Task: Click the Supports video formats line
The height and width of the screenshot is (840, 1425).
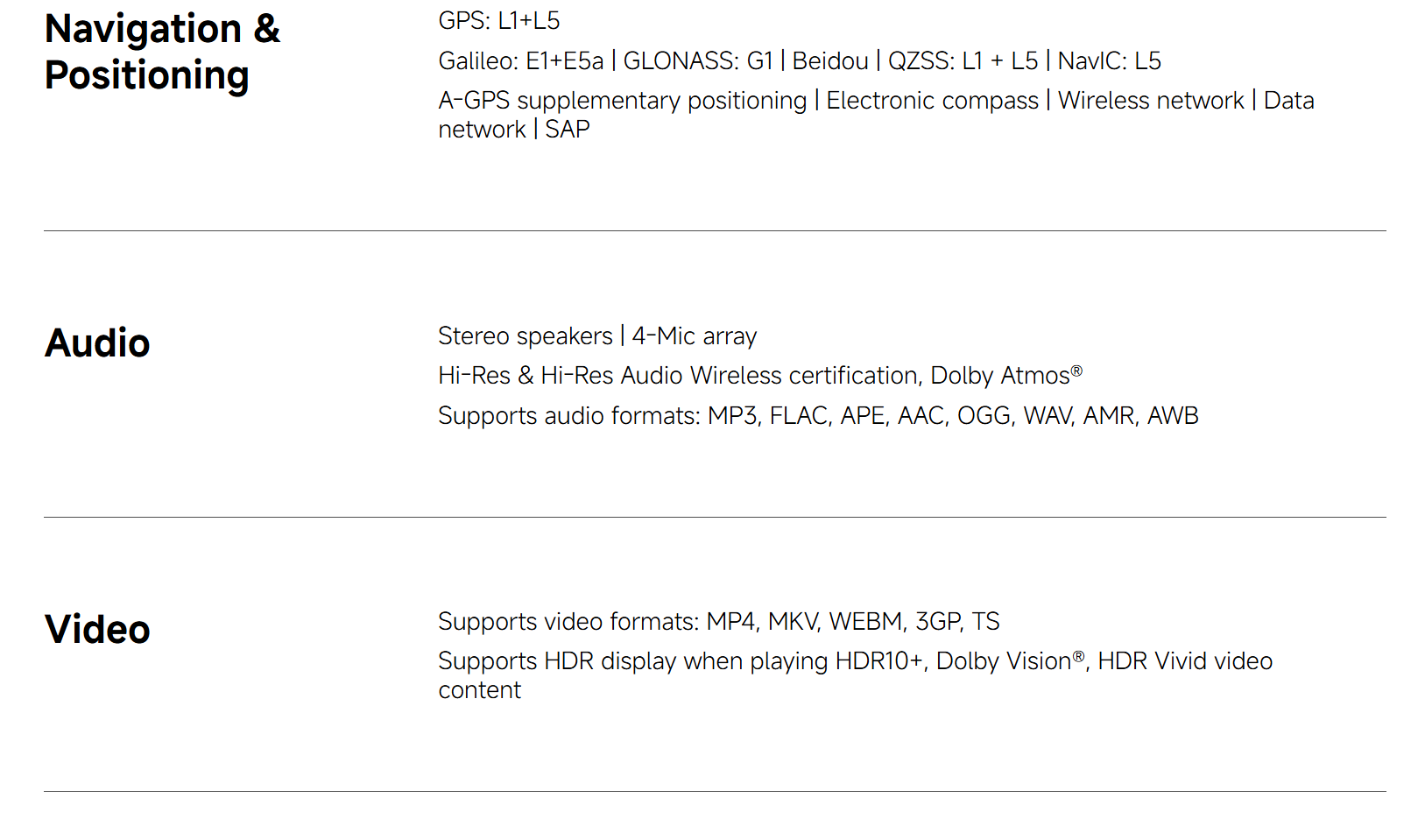Action: tap(718, 622)
